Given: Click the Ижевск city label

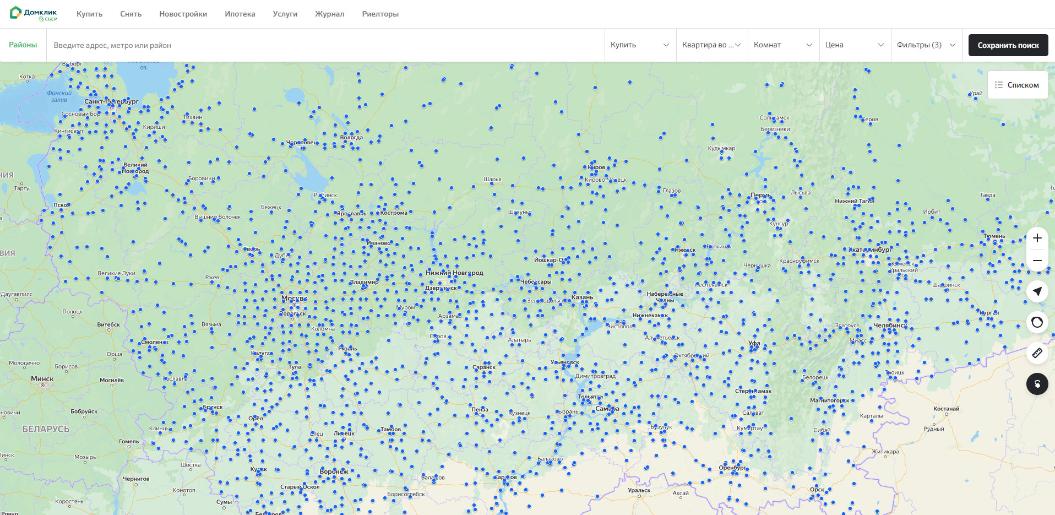Looking at the screenshot, I should pos(684,249).
